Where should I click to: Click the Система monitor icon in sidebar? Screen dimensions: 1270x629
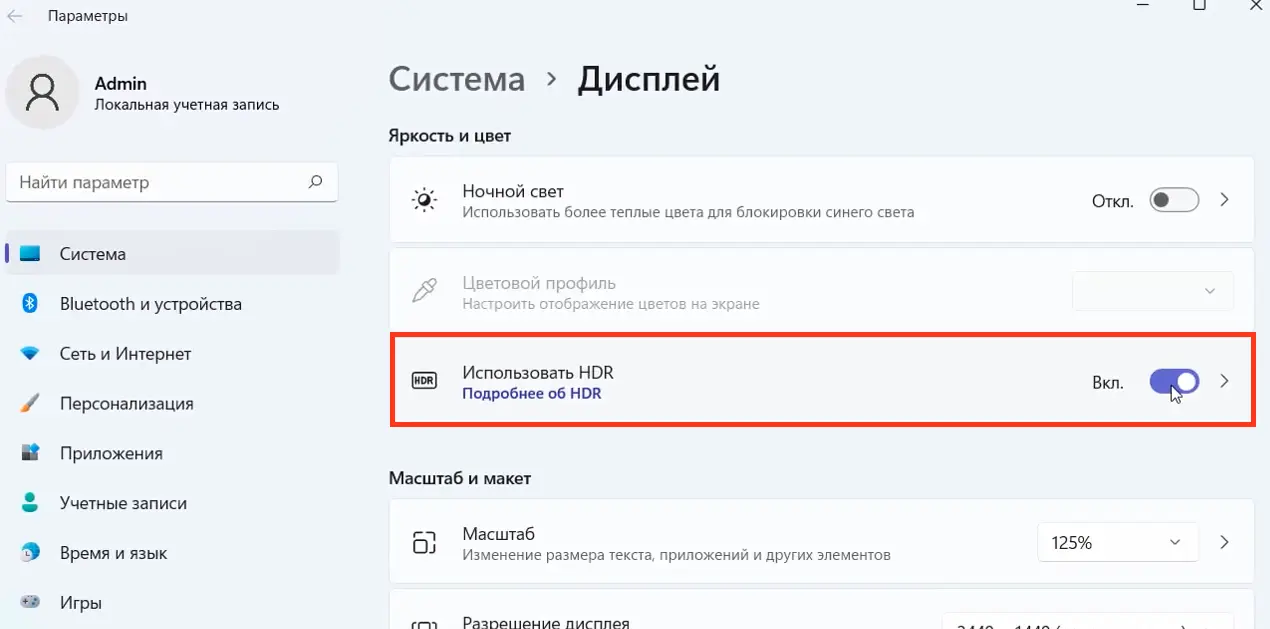(30, 254)
